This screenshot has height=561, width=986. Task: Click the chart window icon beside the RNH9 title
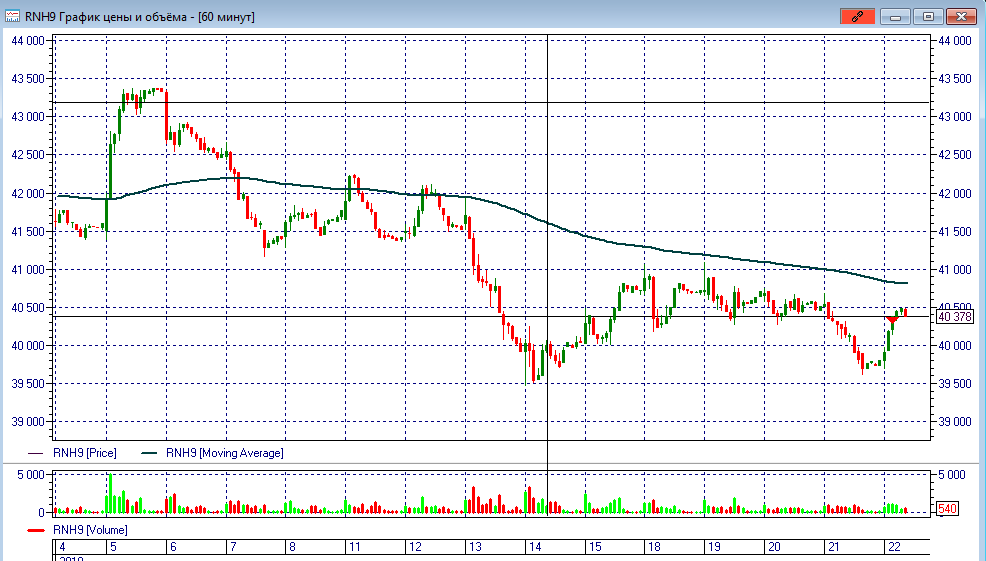coord(13,16)
